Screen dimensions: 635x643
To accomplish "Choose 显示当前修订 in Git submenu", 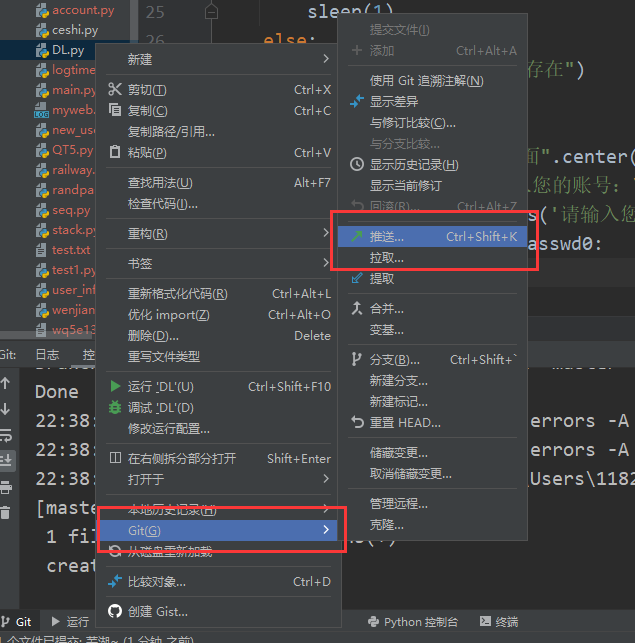I will tap(432, 185).
